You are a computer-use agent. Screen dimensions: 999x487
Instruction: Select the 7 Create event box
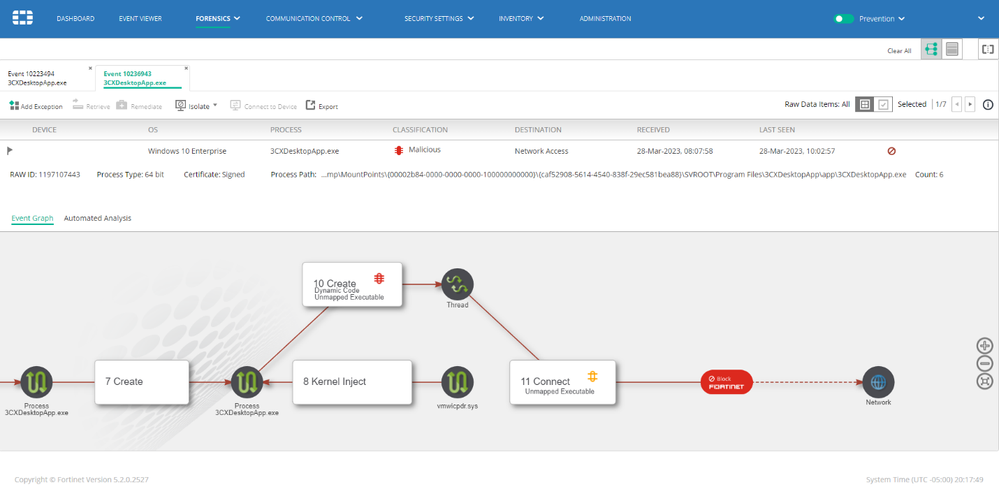[142, 382]
